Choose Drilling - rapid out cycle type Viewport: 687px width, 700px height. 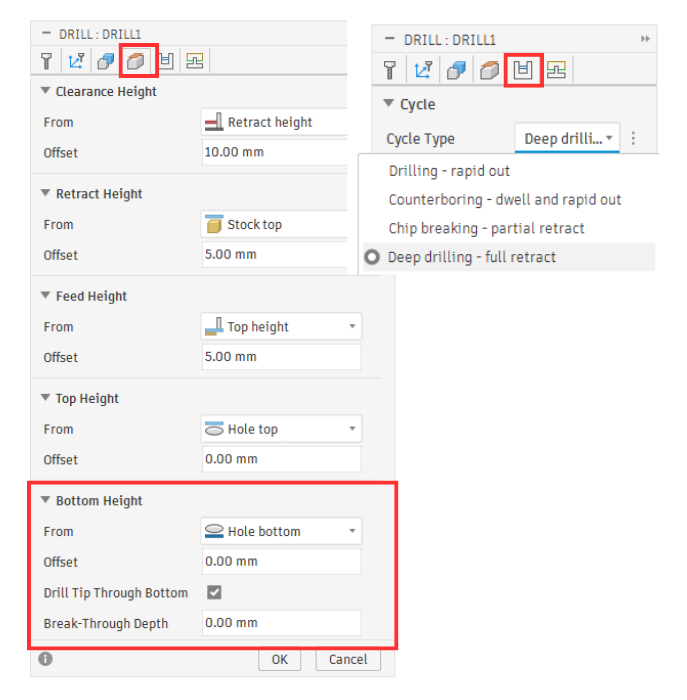(x=449, y=171)
